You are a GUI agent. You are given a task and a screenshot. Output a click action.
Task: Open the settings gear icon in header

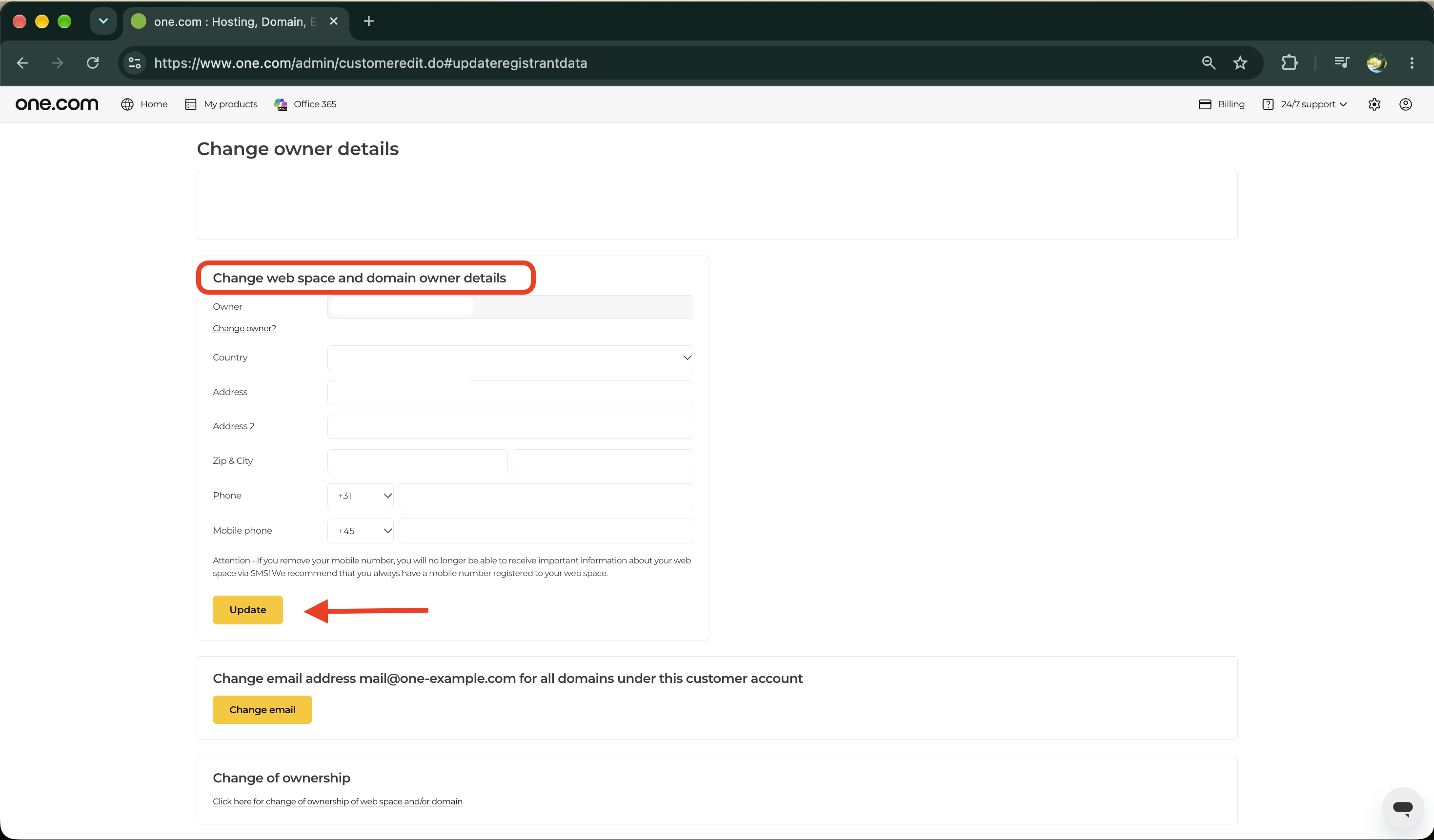[1374, 104]
